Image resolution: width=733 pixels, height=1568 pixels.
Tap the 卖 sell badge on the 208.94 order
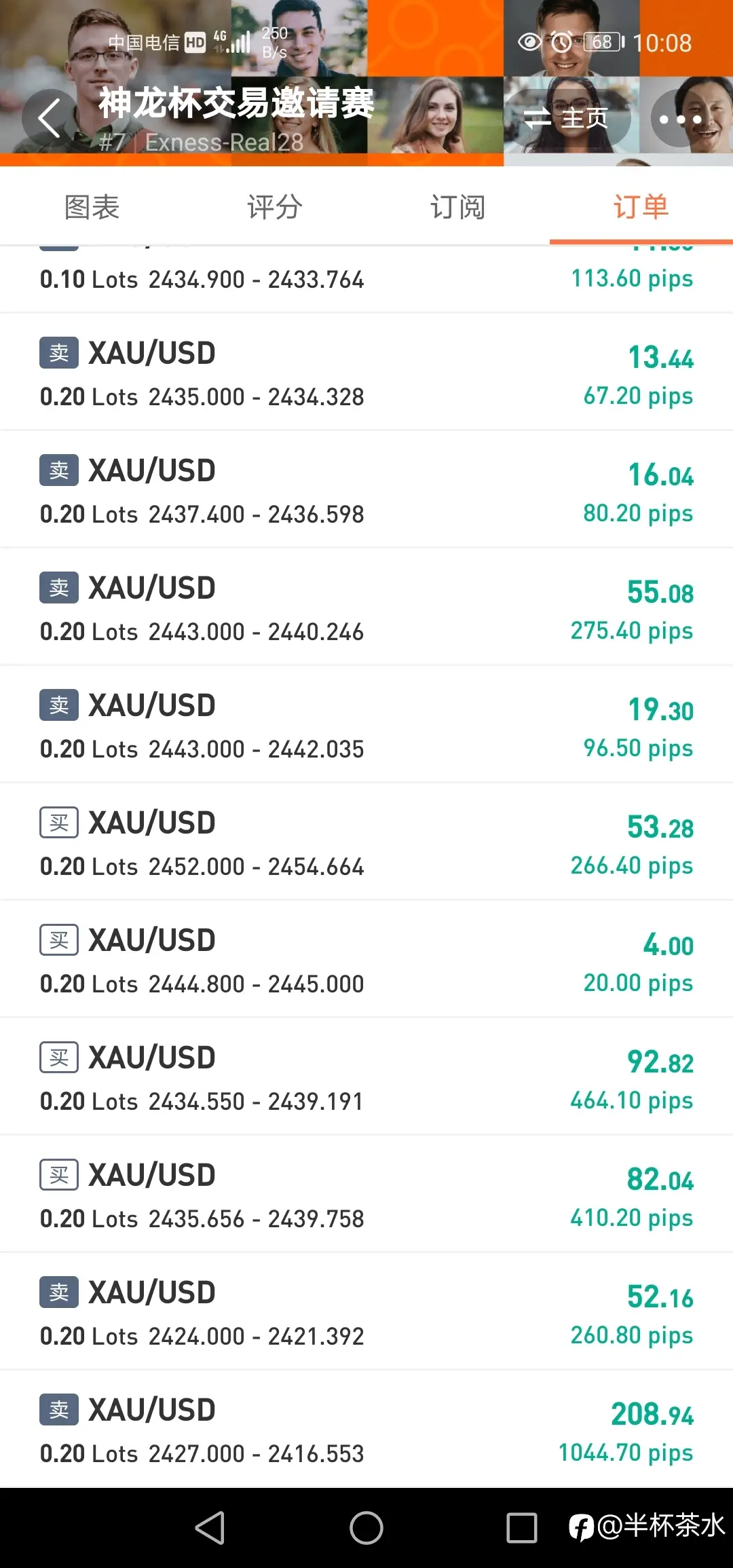(x=59, y=1410)
